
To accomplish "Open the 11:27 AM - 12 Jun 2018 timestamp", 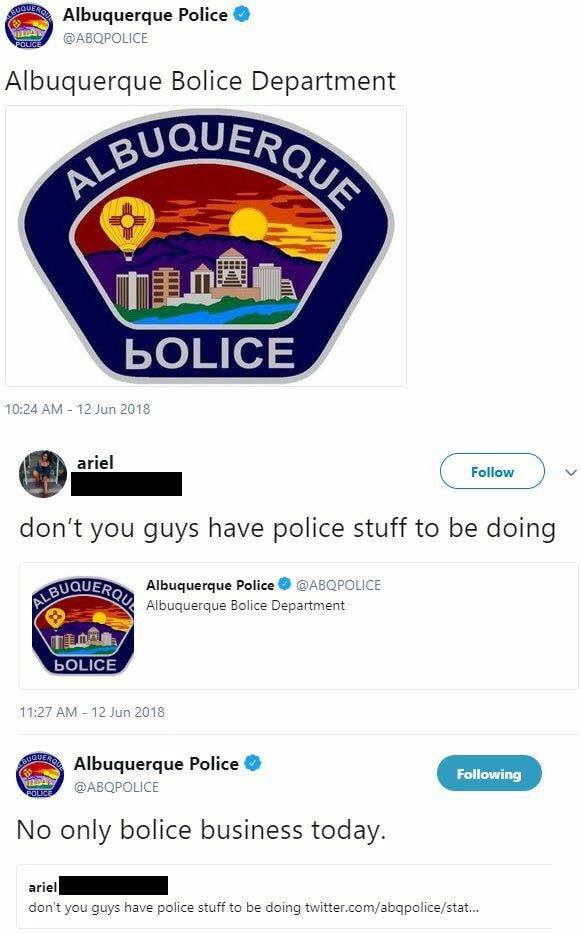I will (x=92, y=712).
